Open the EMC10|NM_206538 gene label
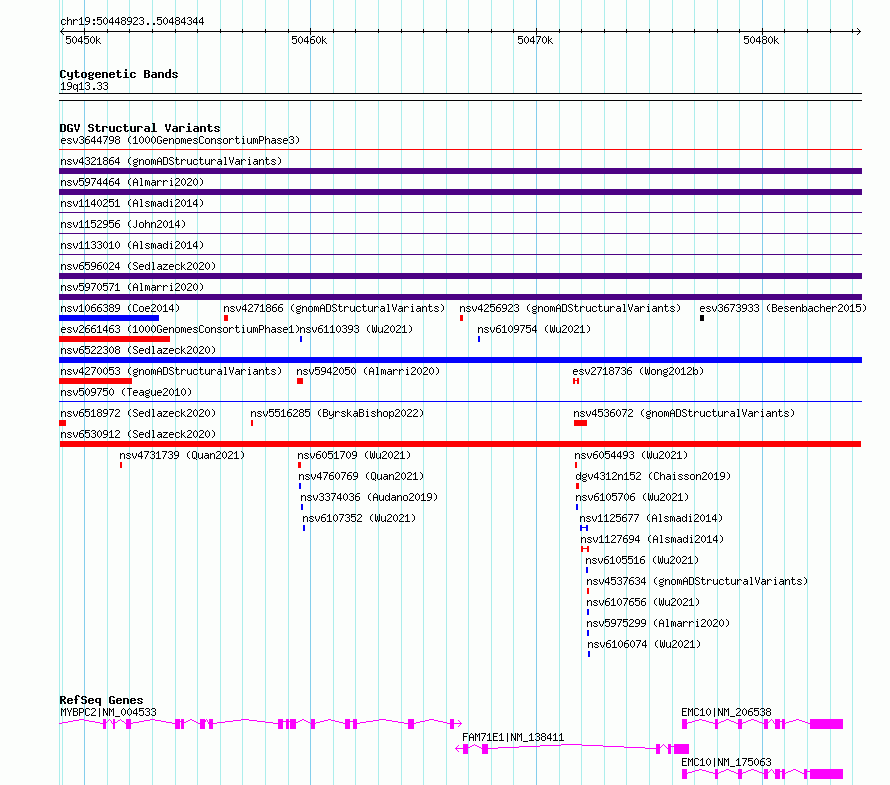The height and width of the screenshot is (785, 890). click(727, 712)
